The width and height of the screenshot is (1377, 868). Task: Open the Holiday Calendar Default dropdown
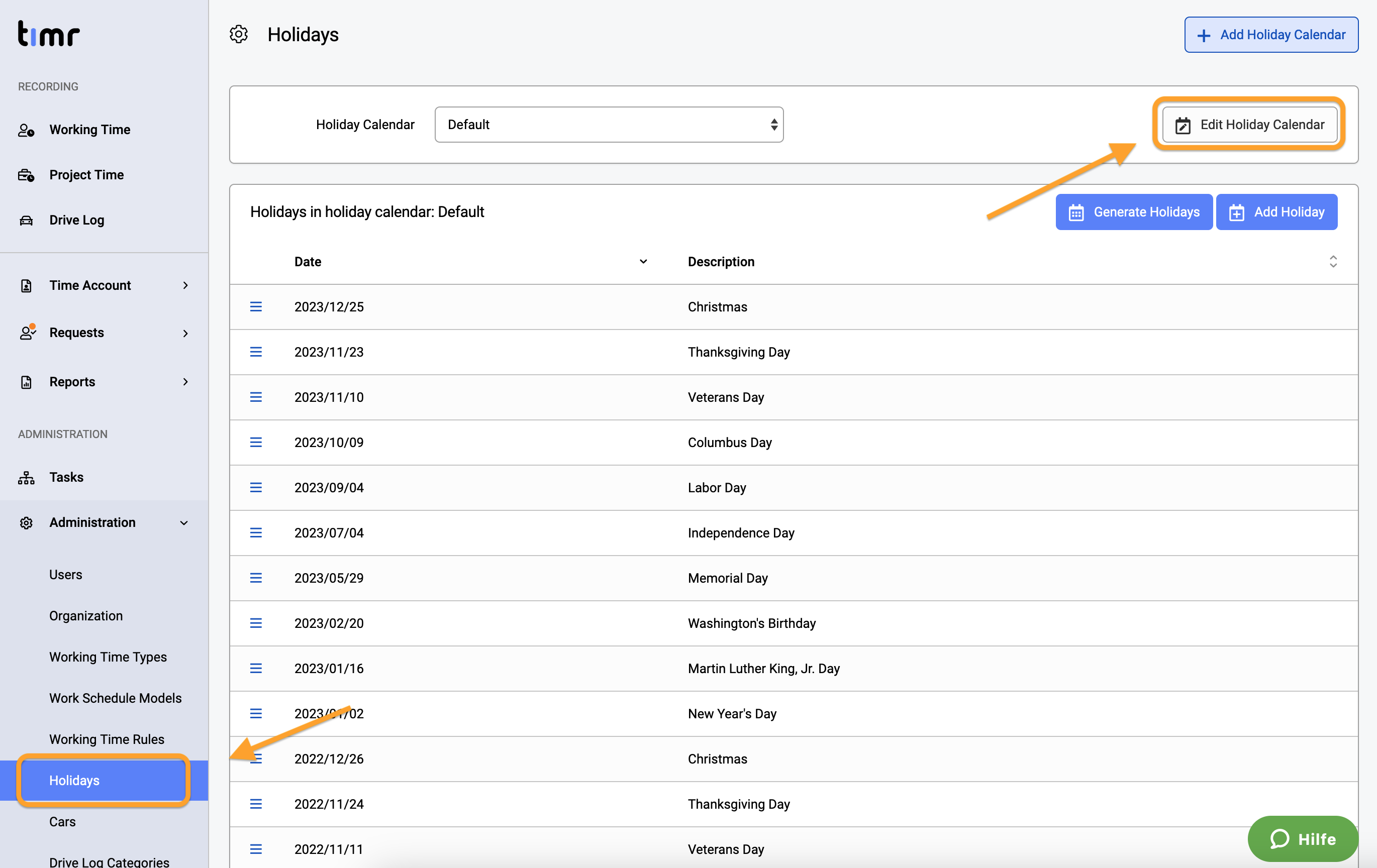609,125
